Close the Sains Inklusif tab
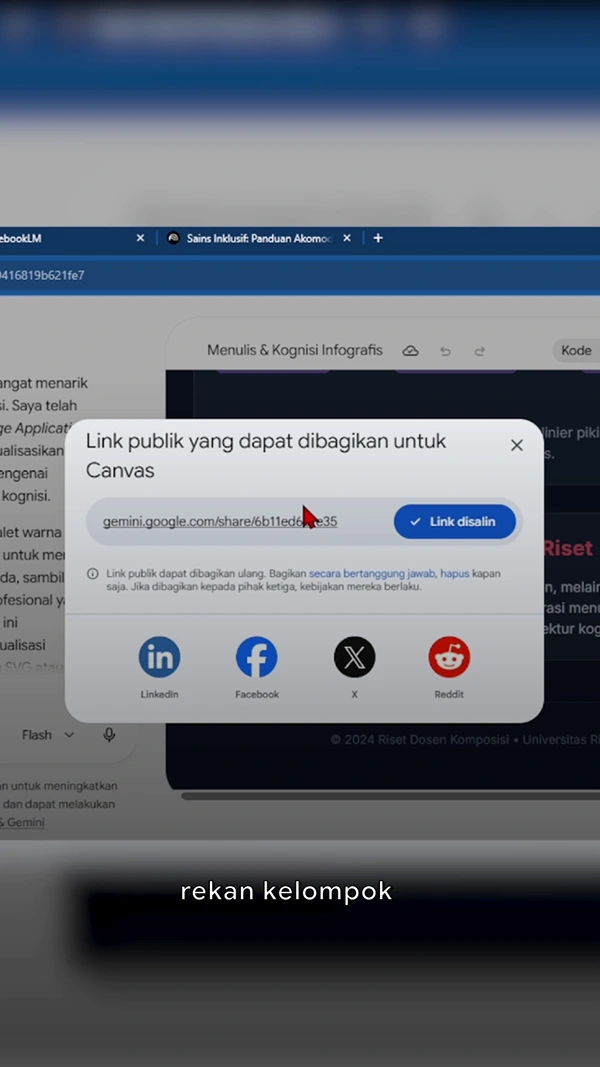The height and width of the screenshot is (1067, 600). point(347,238)
